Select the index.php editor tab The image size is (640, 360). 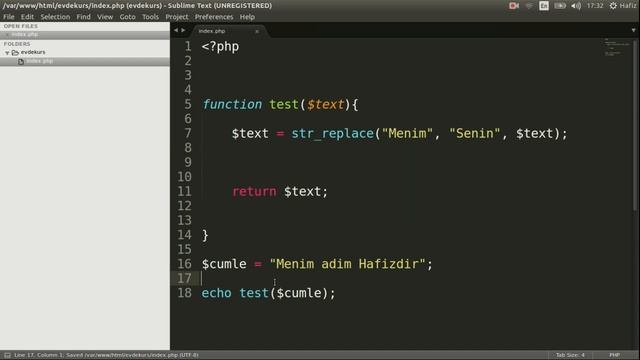click(x=229, y=31)
